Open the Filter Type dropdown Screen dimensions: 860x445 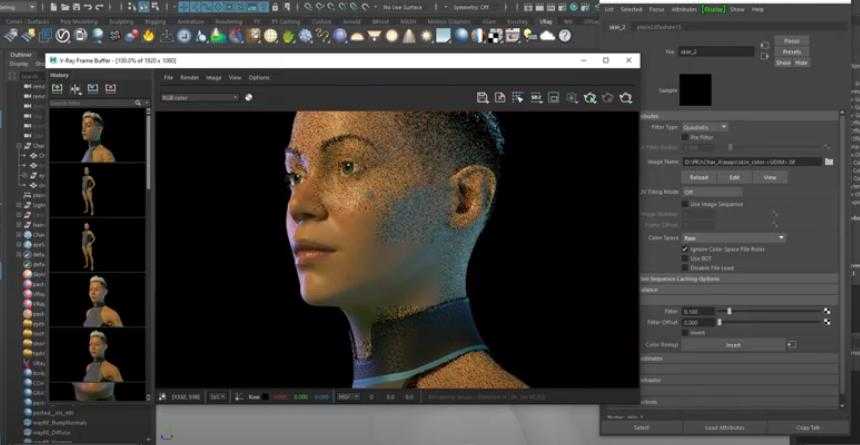tap(705, 127)
